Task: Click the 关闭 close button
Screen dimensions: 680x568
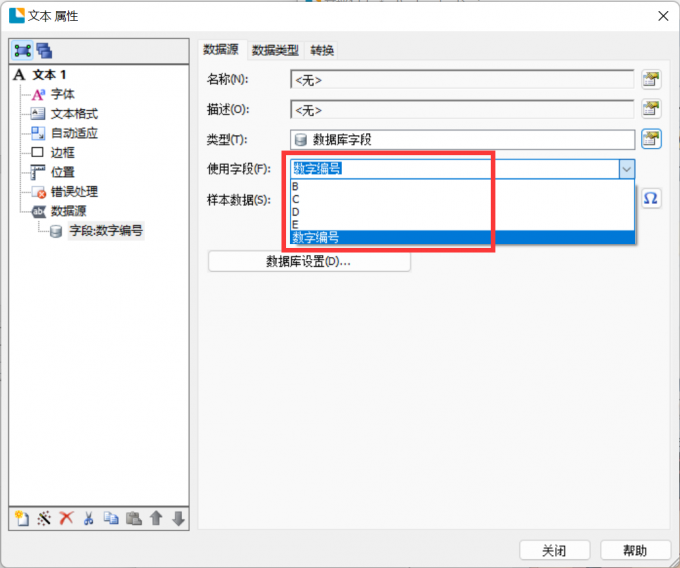Action: [x=554, y=551]
